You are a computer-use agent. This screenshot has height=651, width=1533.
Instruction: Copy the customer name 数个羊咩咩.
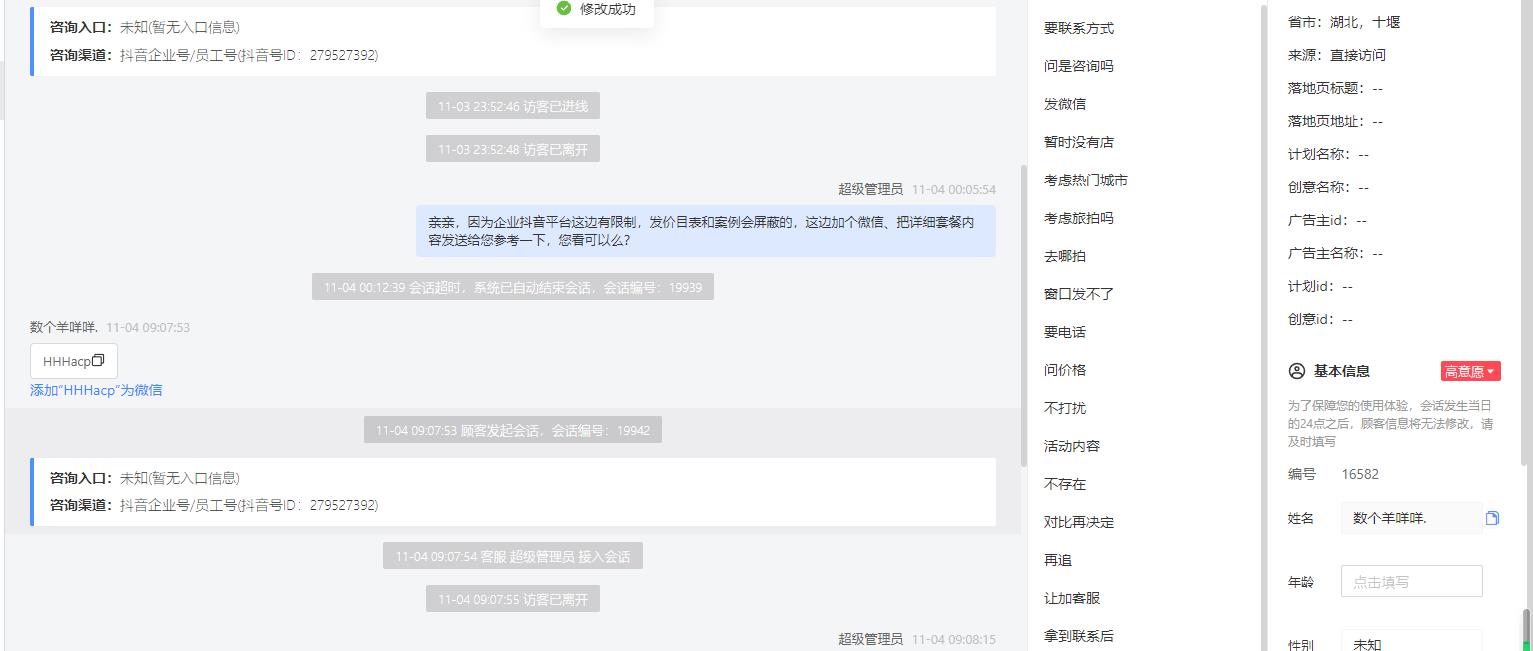pyautogui.click(x=1492, y=518)
